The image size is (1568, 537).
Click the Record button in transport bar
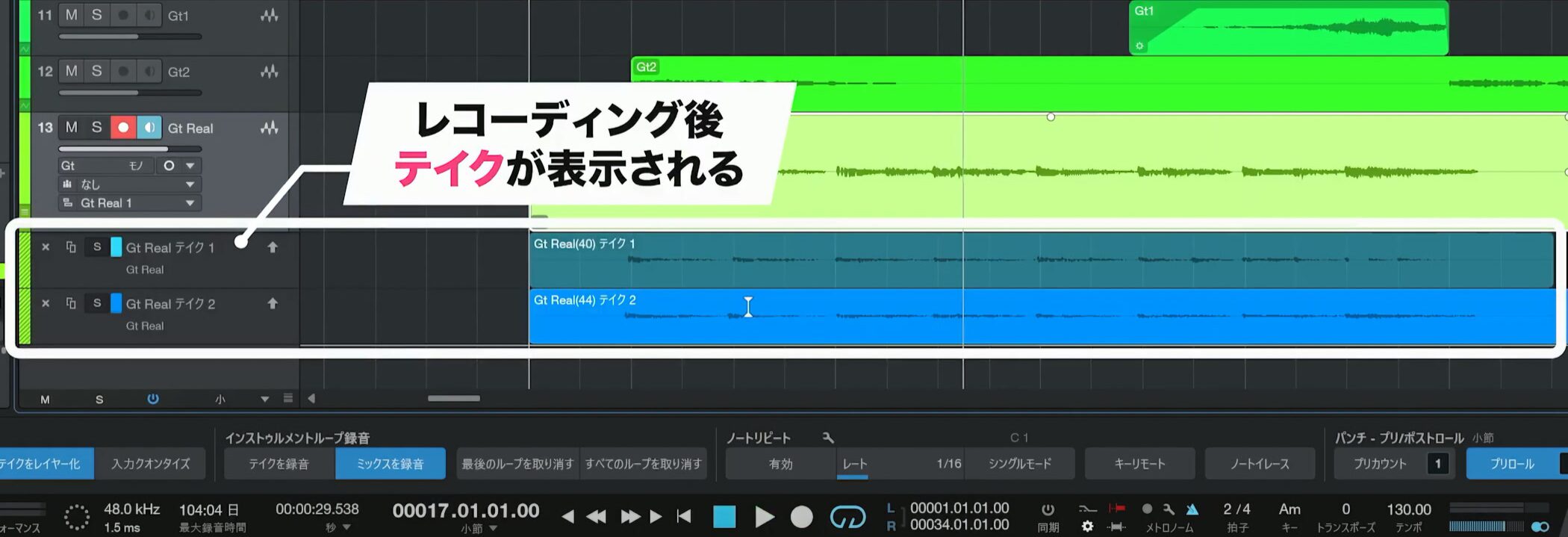pos(801,517)
